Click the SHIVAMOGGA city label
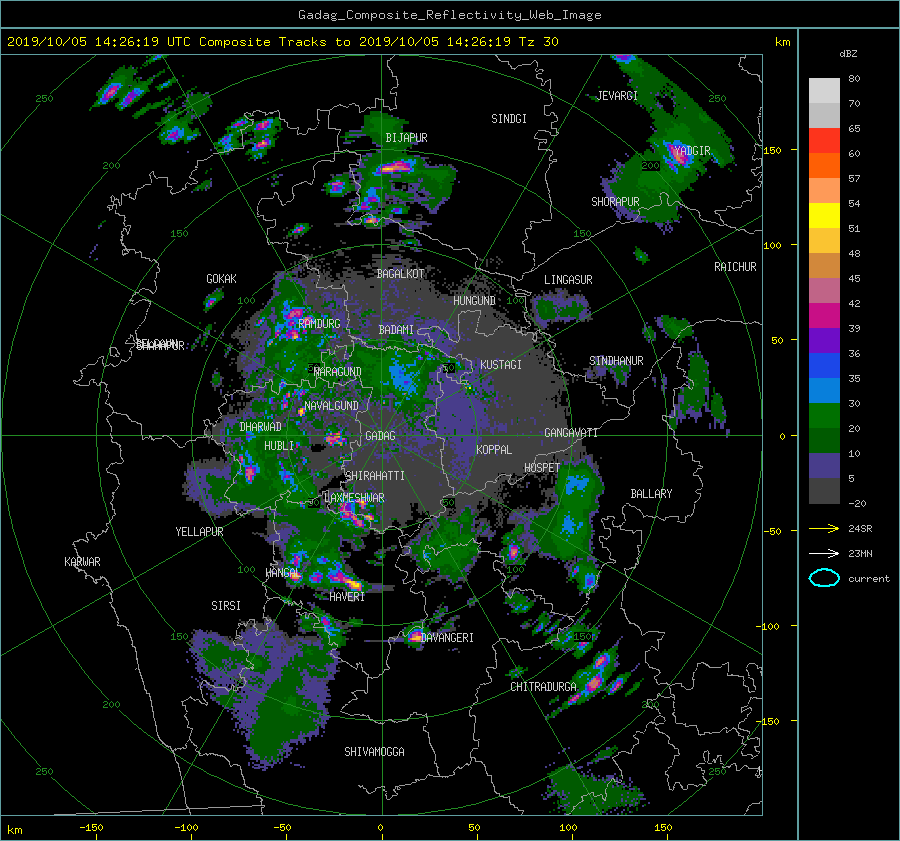900x841 pixels. pos(374,751)
